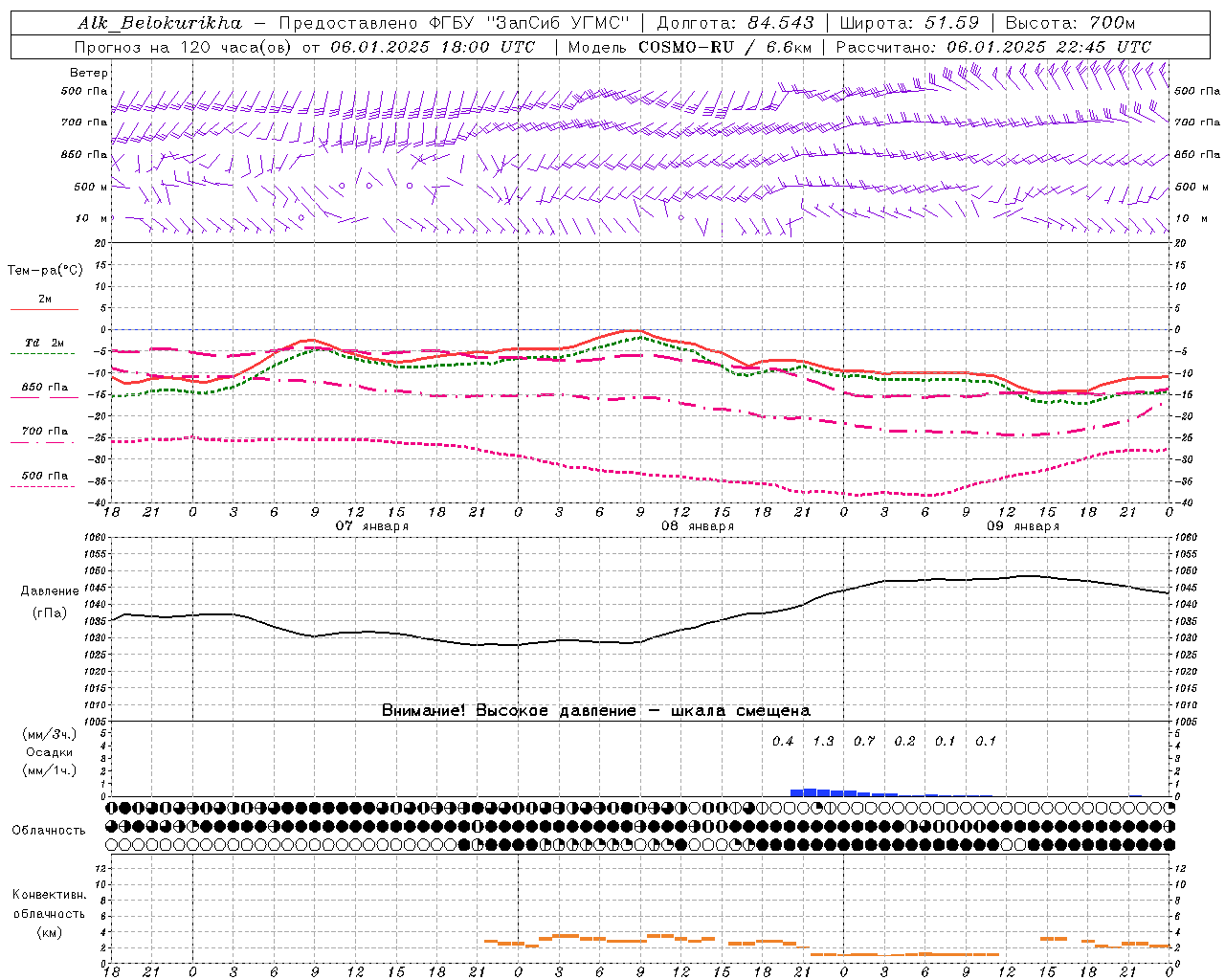Select the "Широта: 51.59" header value
This screenshot has width=1225, height=980.
tap(909, 23)
